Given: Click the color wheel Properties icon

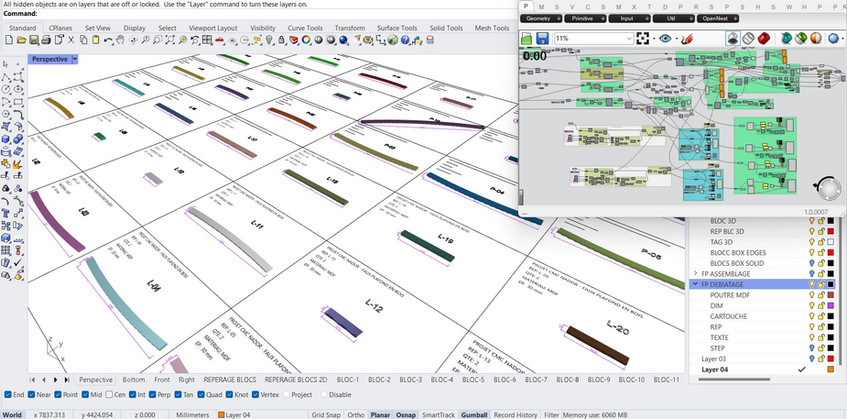Looking at the screenshot, I should [306, 40].
